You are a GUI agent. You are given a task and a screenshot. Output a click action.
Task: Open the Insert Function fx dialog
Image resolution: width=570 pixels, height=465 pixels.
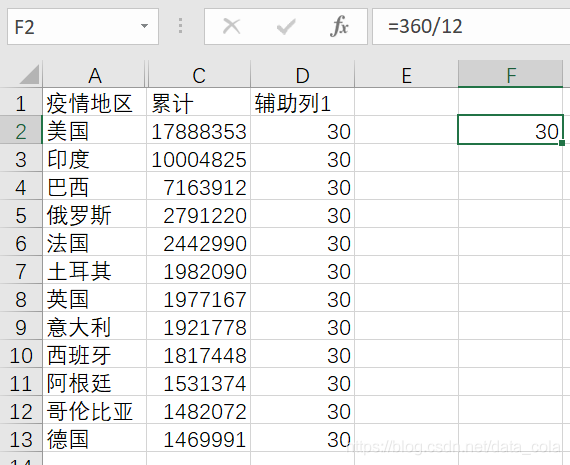339,27
